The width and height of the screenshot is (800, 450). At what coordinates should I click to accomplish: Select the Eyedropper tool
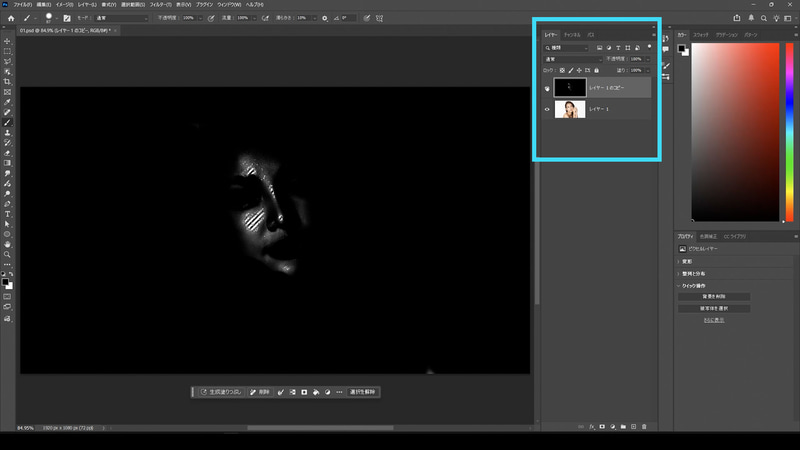(x=8, y=102)
